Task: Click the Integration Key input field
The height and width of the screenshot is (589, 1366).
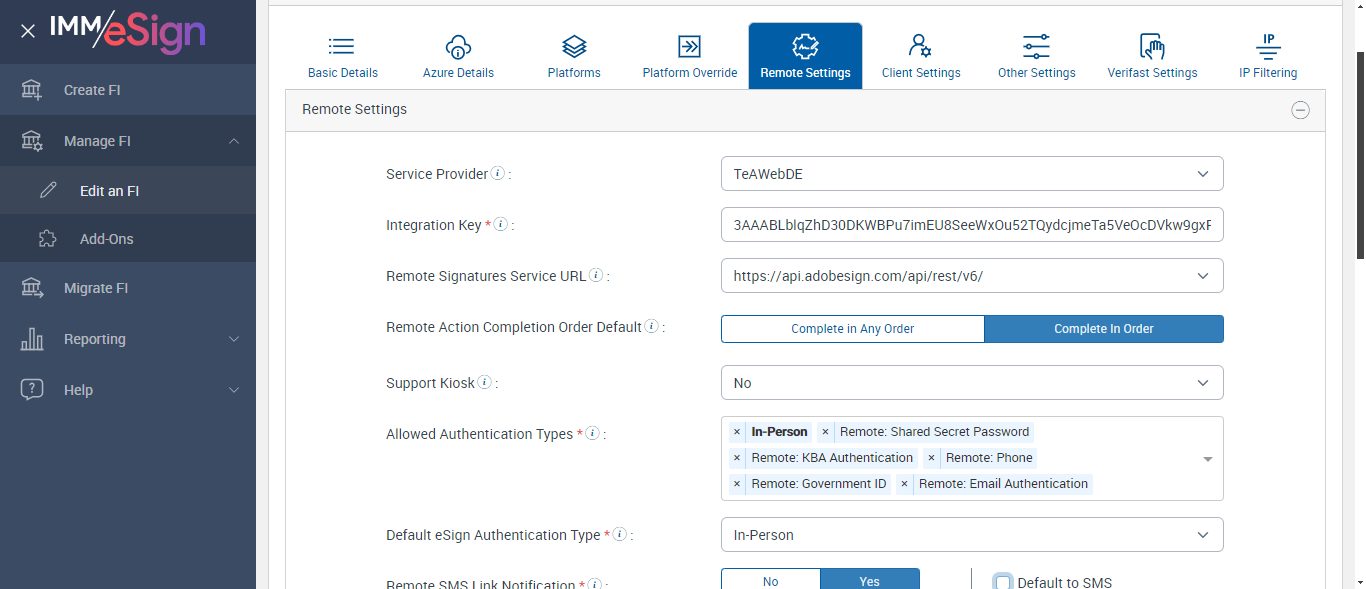Action: point(972,225)
